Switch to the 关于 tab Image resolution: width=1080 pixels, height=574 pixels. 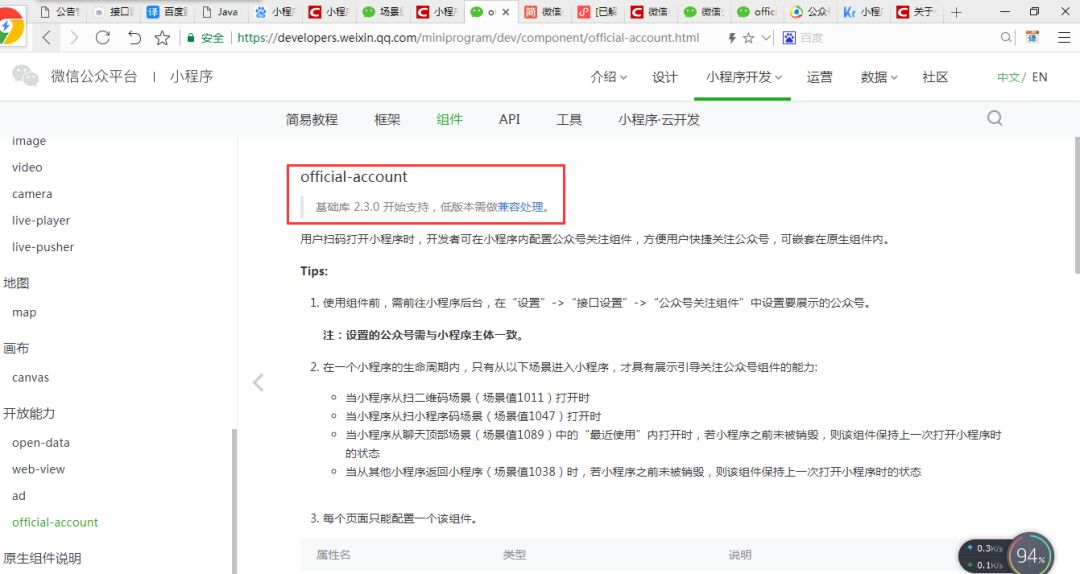918,11
